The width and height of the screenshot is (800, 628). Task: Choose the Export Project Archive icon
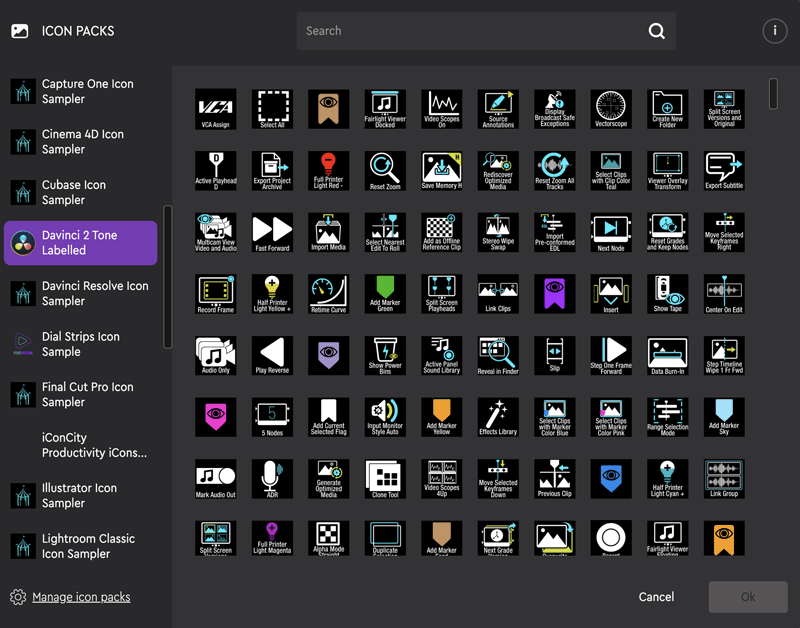pos(272,171)
